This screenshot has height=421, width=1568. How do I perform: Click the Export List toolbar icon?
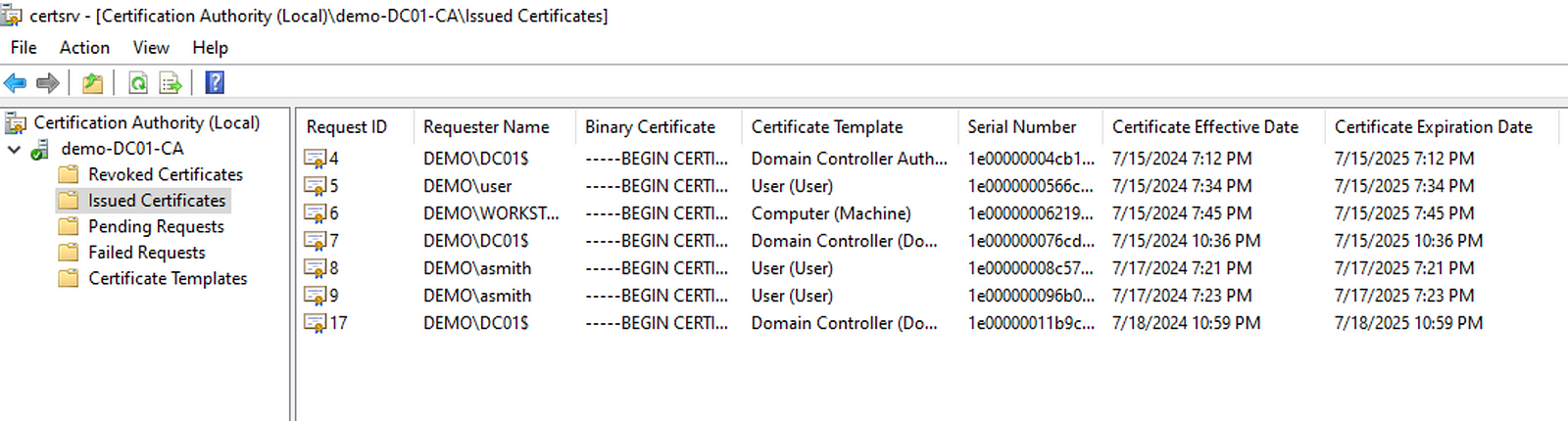[x=171, y=83]
